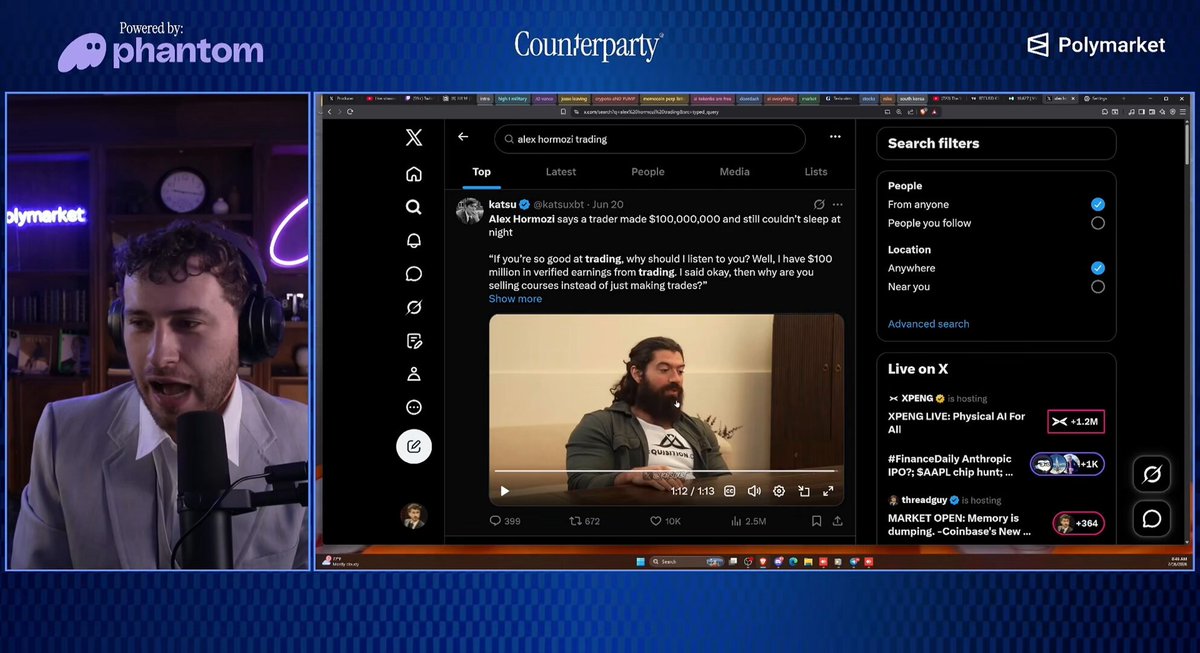Open Notifications bell in X sidebar

point(413,241)
